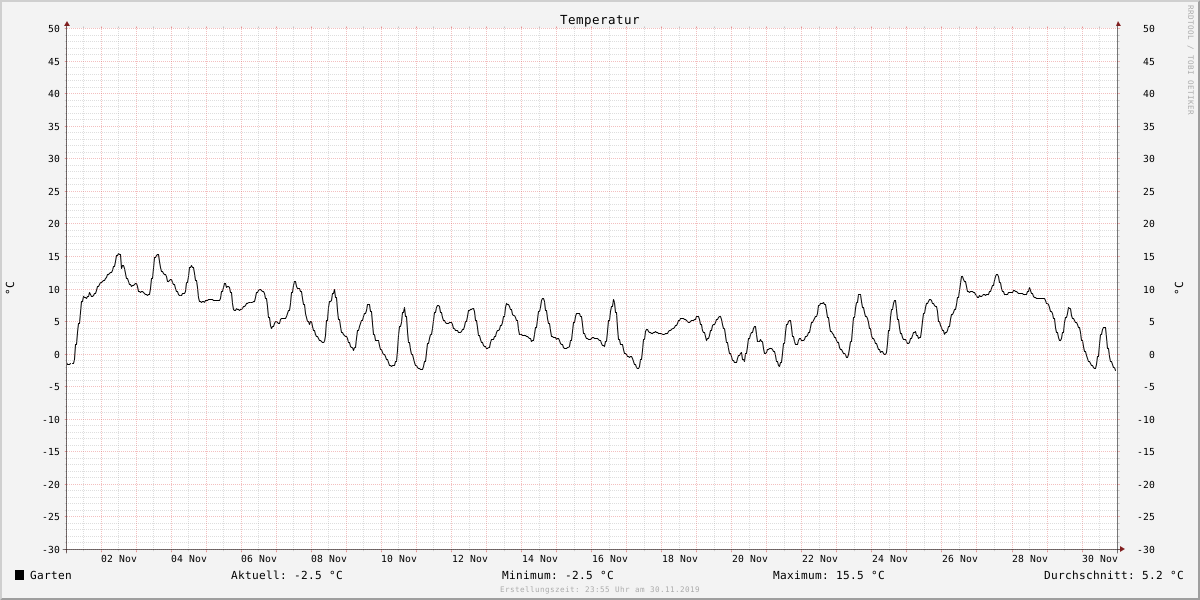Click the "22 Nov" date label
The image size is (1200, 600).
820,559
